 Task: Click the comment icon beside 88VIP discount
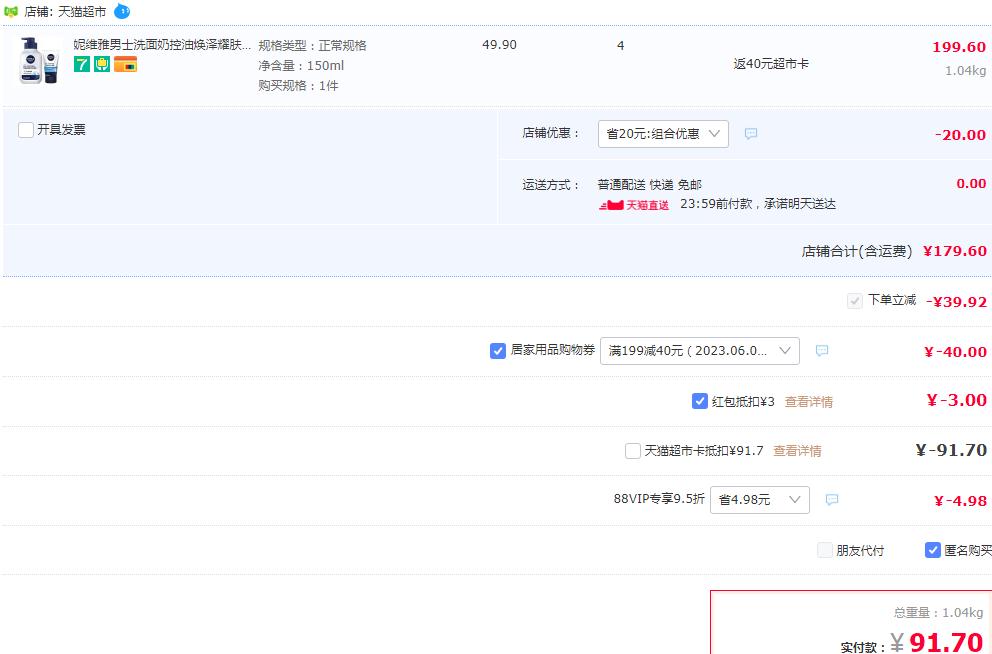point(832,500)
